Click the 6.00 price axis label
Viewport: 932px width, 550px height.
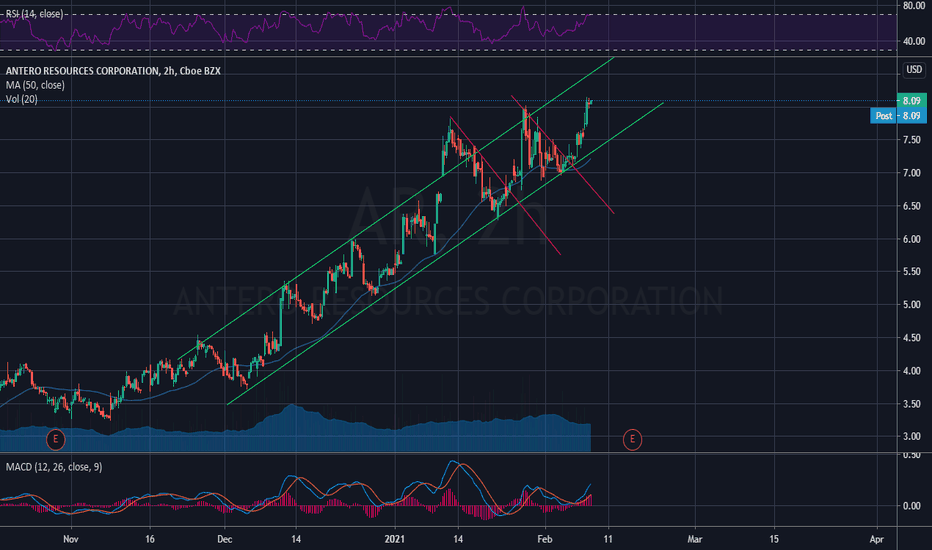click(x=911, y=239)
